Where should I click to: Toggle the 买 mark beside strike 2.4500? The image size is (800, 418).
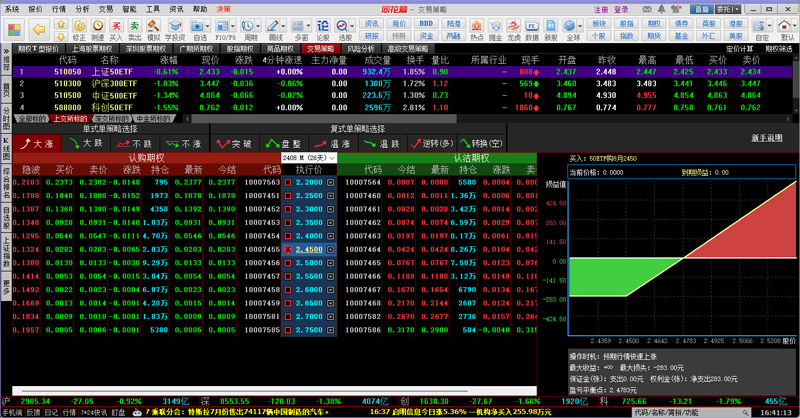tap(288, 250)
